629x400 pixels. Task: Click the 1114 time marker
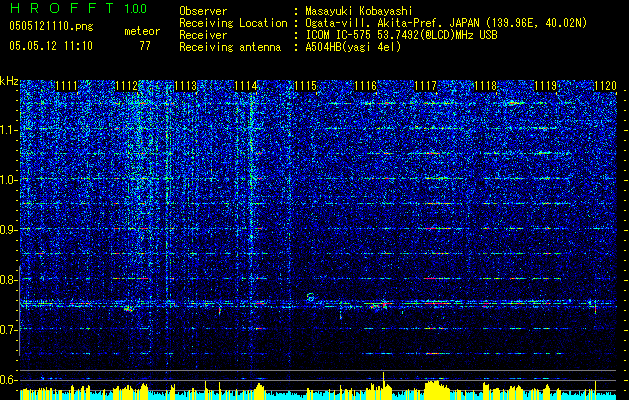pos(246,86)
